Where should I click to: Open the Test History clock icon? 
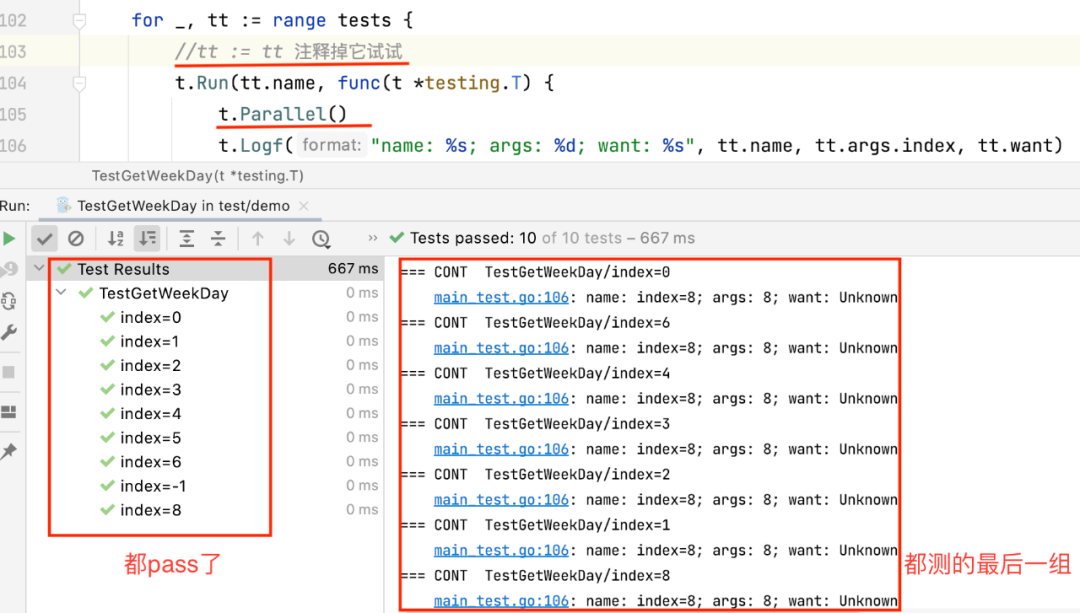(321, 239)
